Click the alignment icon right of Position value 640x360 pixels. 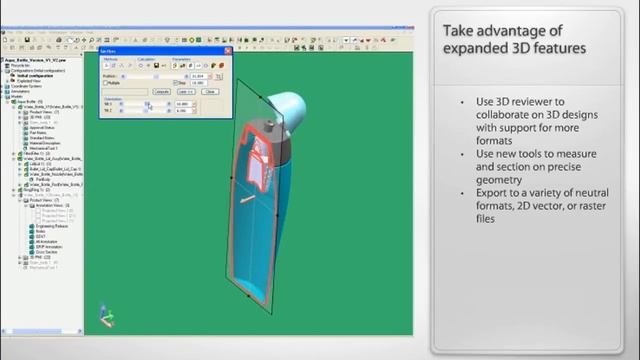(219, 76)
